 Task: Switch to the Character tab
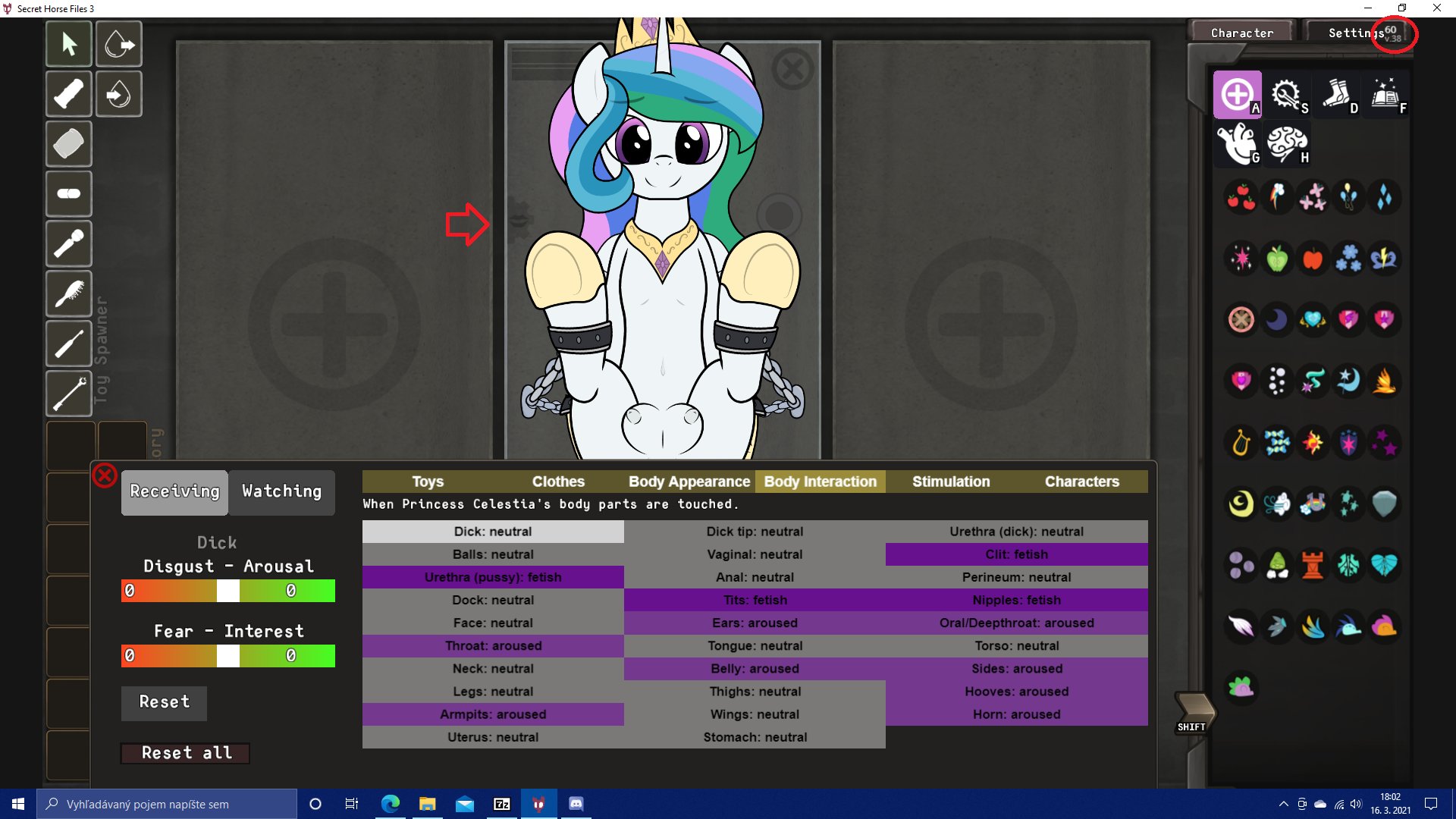point(1242,33)
